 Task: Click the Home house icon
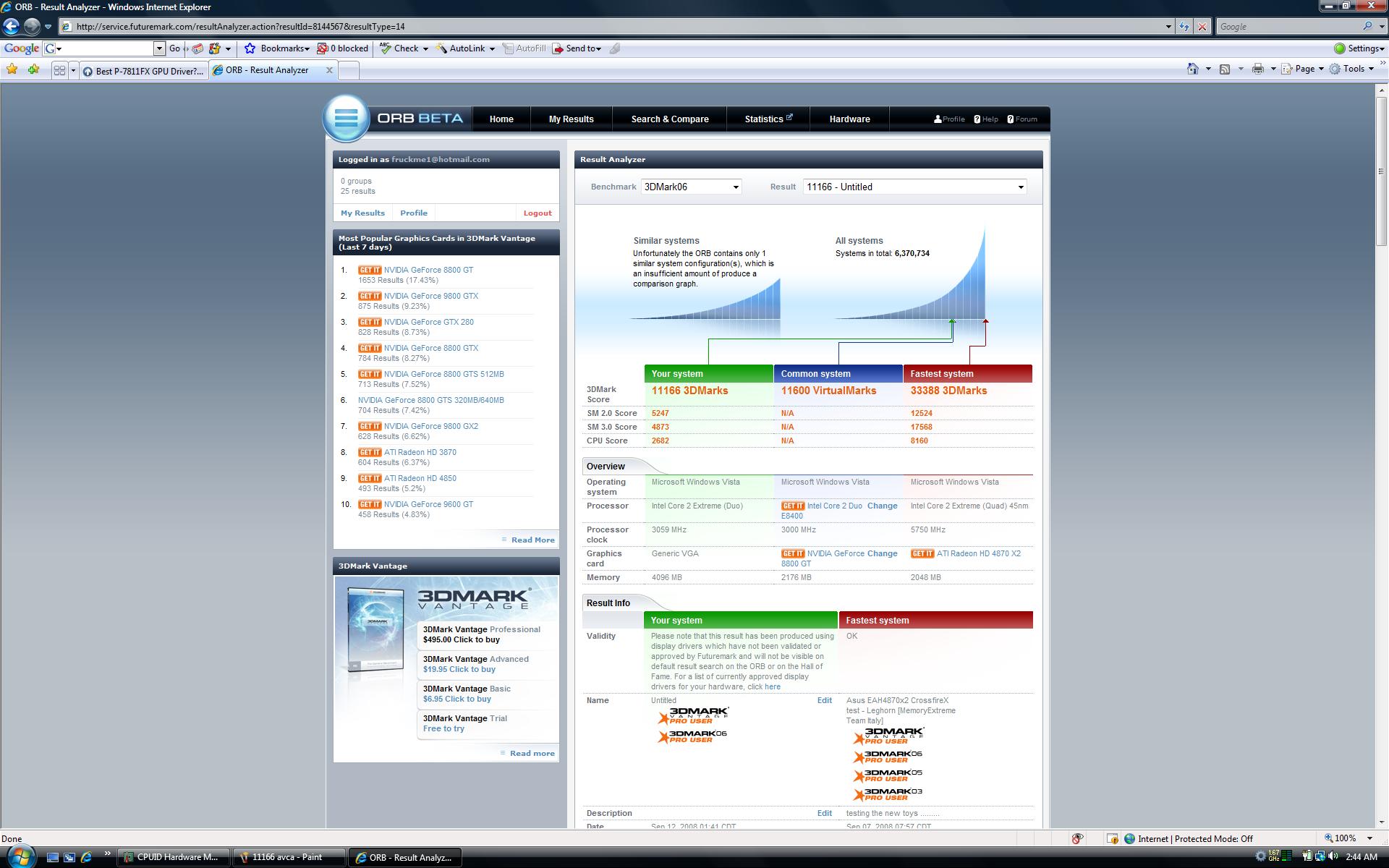[1192, 69]
